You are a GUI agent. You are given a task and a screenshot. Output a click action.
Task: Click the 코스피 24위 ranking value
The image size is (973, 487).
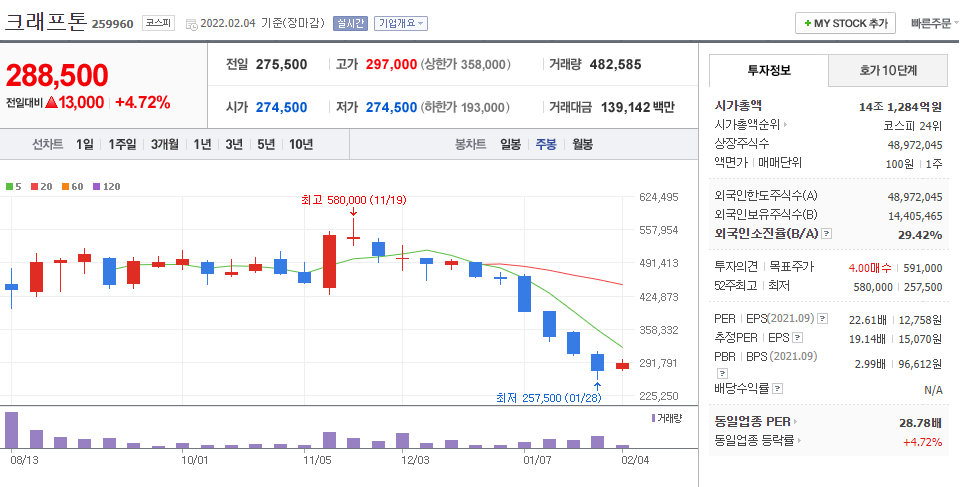click(913, 126)
